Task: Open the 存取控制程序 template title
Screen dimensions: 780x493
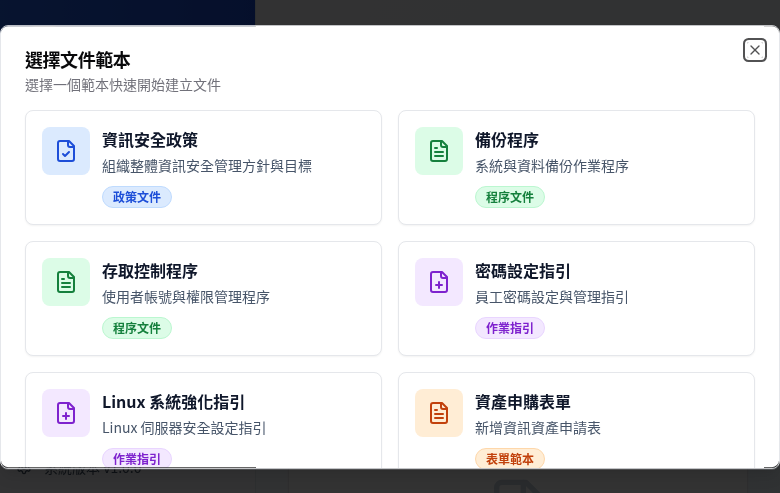Action: point(150,271)
